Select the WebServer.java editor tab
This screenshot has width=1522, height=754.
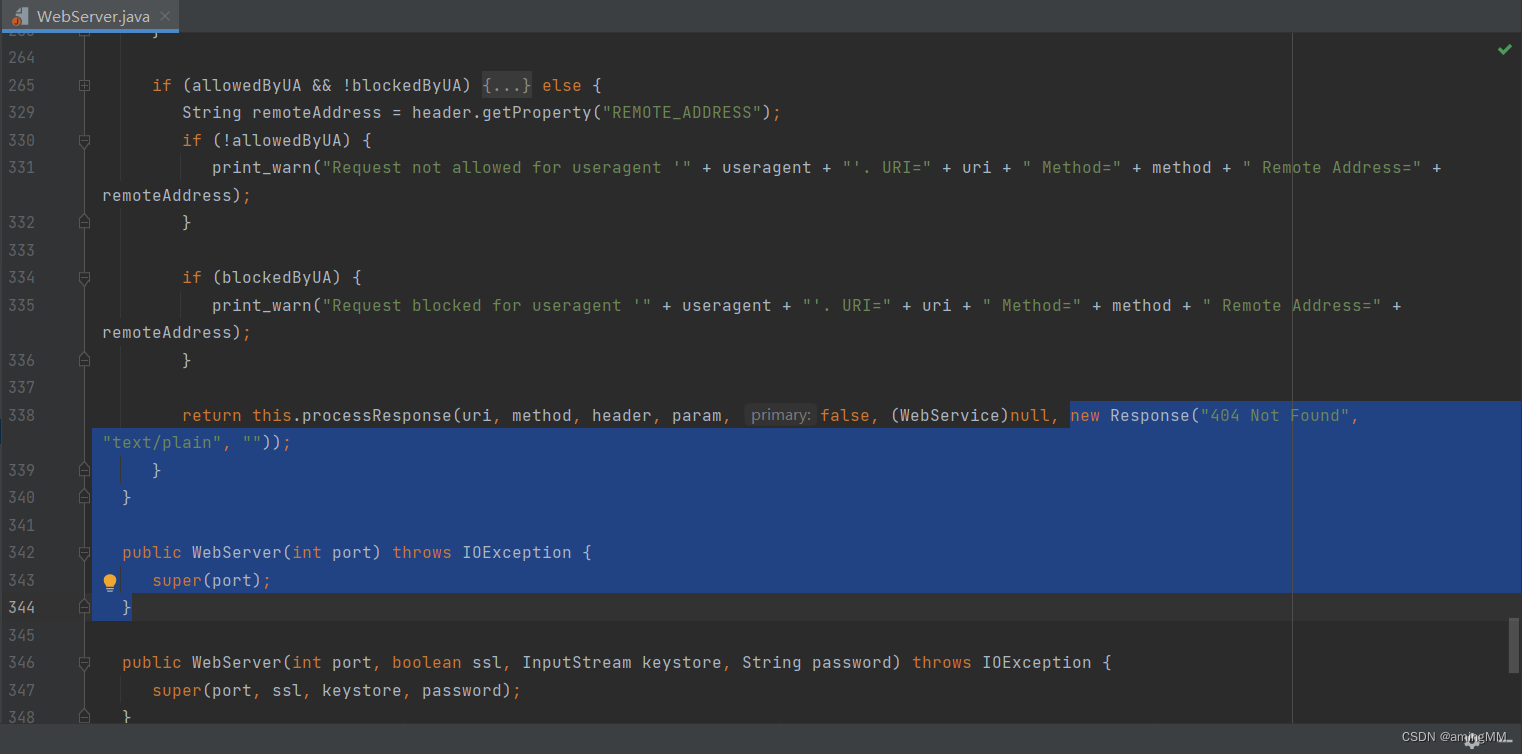(90, 16)
